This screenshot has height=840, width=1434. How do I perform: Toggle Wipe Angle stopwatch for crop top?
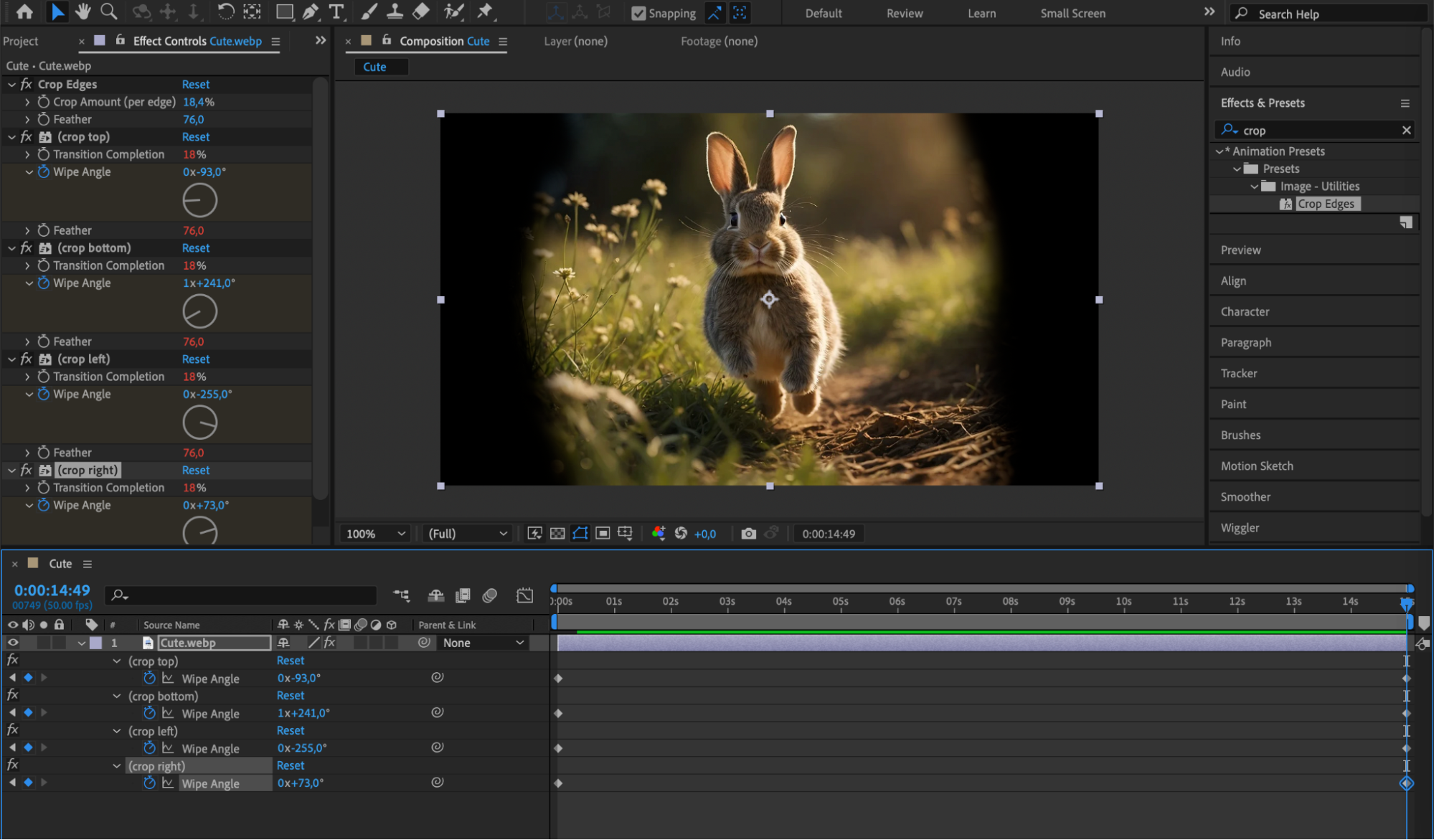point(44,172)
